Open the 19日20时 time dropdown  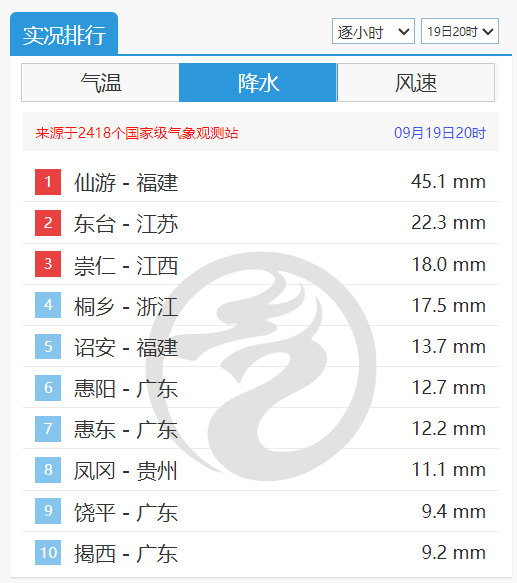[x=460, y=31]
